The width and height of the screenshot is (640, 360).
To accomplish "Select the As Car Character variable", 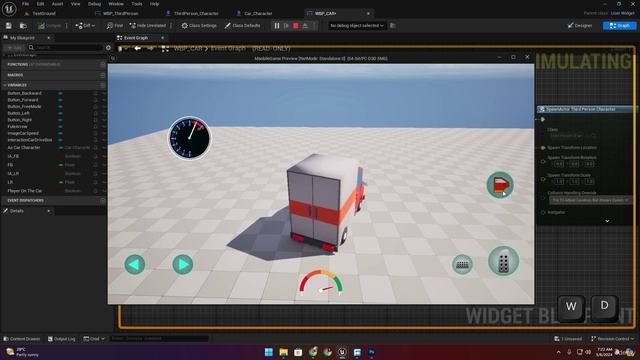I will (x=24, y=147).
